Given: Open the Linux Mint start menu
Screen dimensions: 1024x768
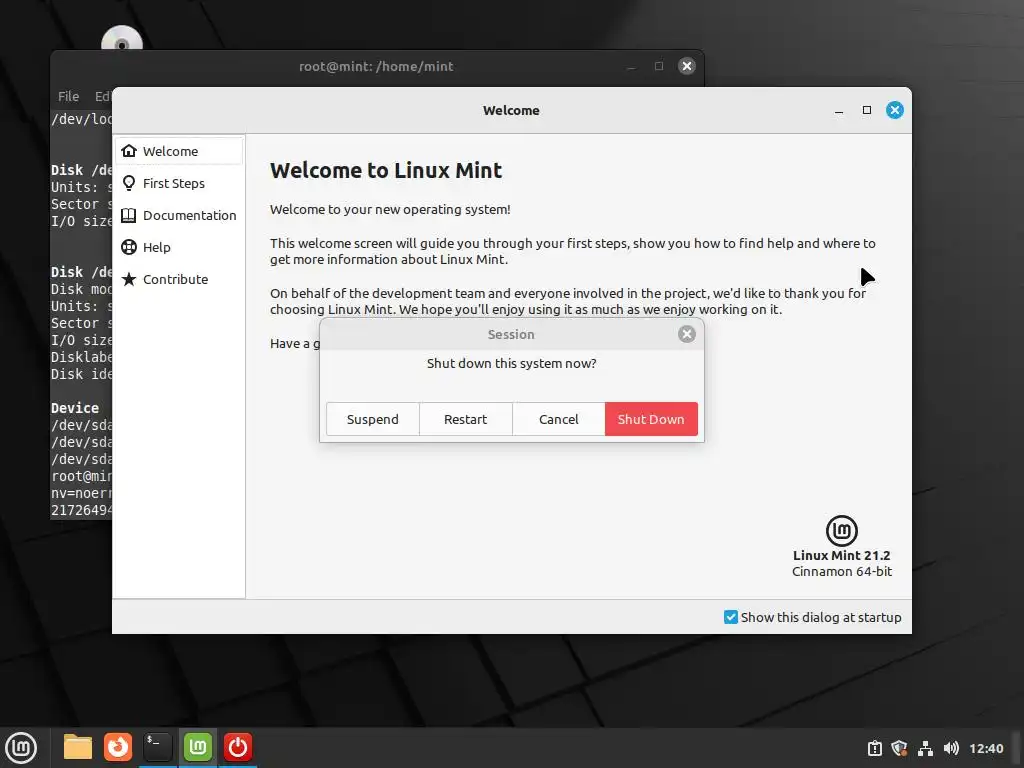Looking at the screenshot, I should (21, 748).
